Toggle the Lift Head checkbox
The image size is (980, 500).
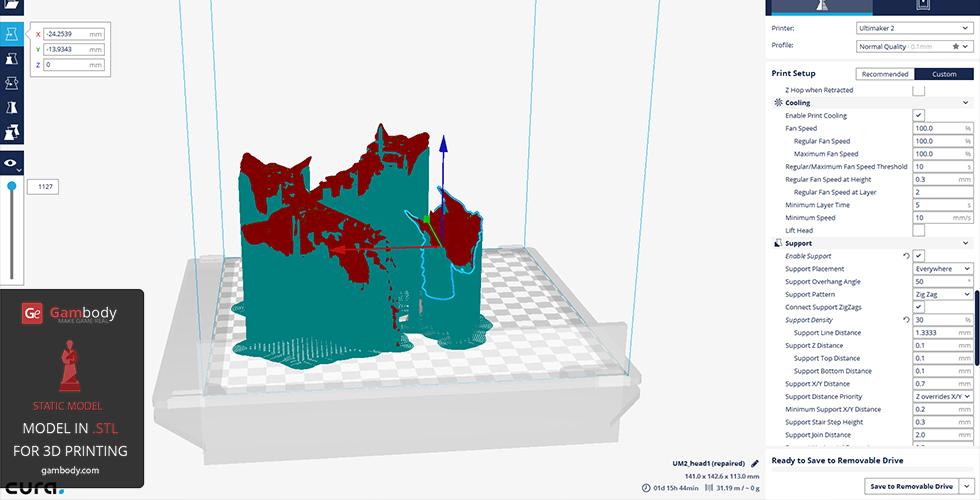tap(918, 231)
